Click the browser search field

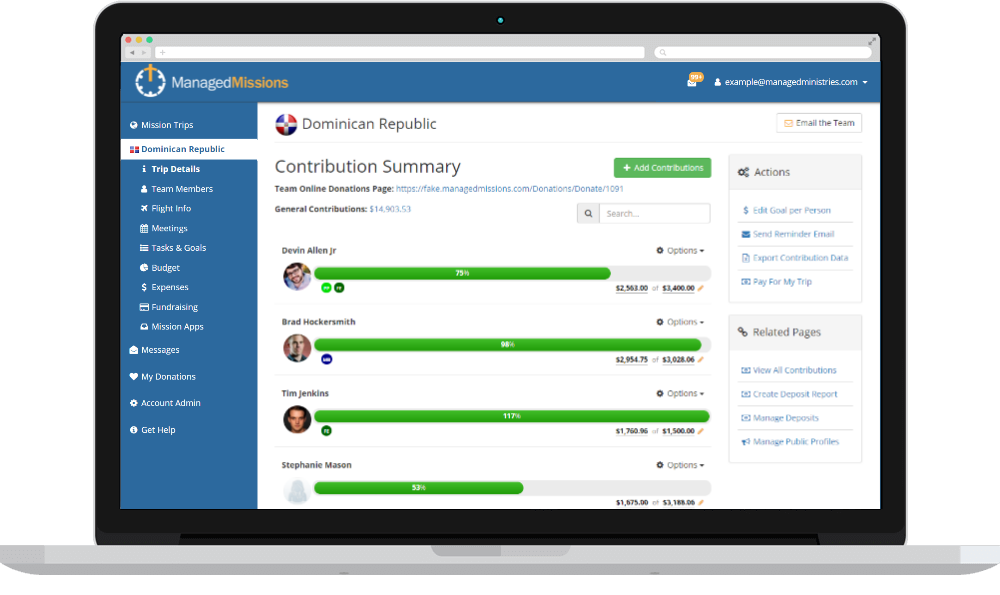(763, 52)
